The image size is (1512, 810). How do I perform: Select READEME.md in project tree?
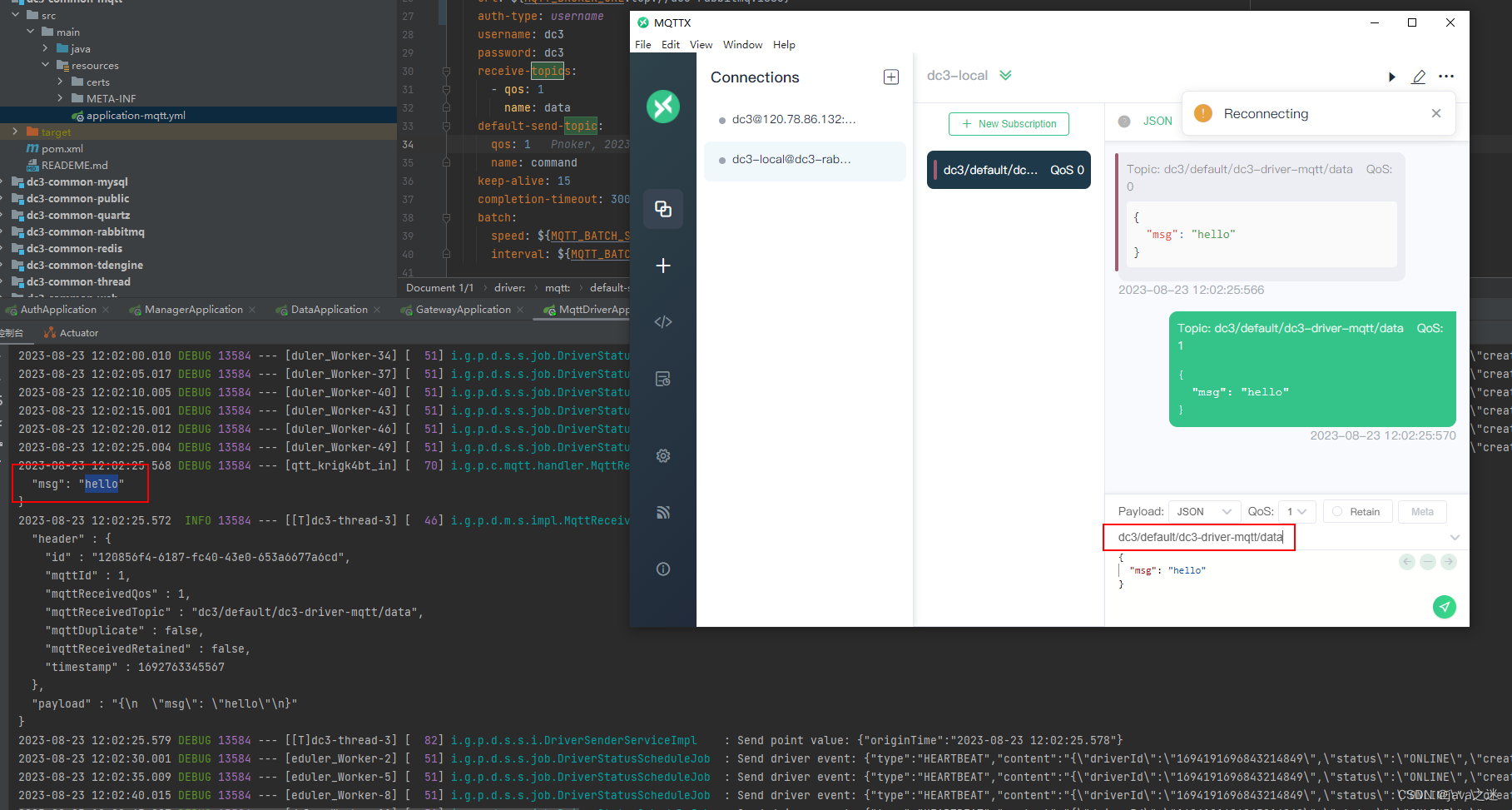(x=74, y=166)
